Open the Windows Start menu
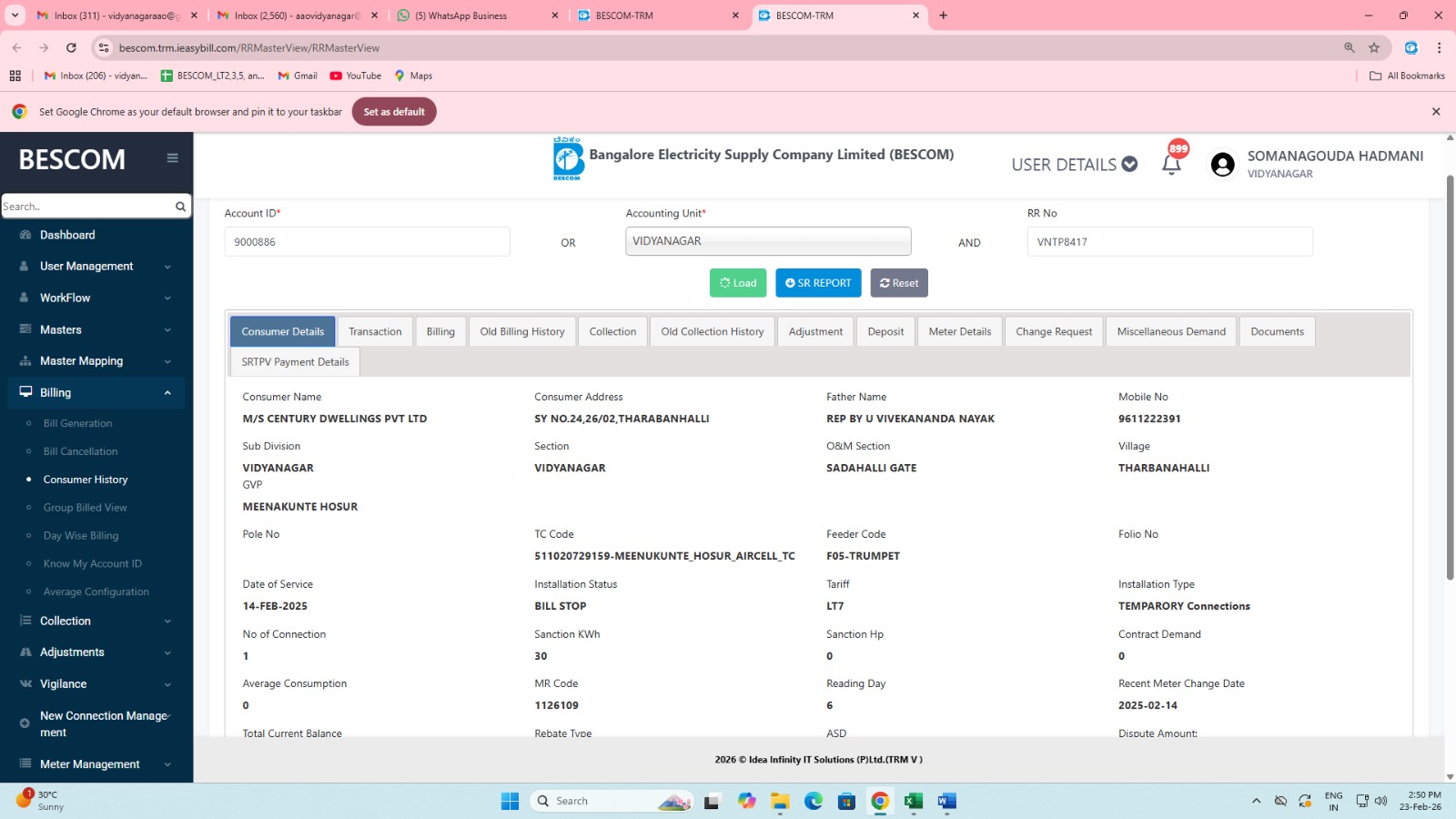The width and height of the screenshot is (1456, 819). pos(510,801)
